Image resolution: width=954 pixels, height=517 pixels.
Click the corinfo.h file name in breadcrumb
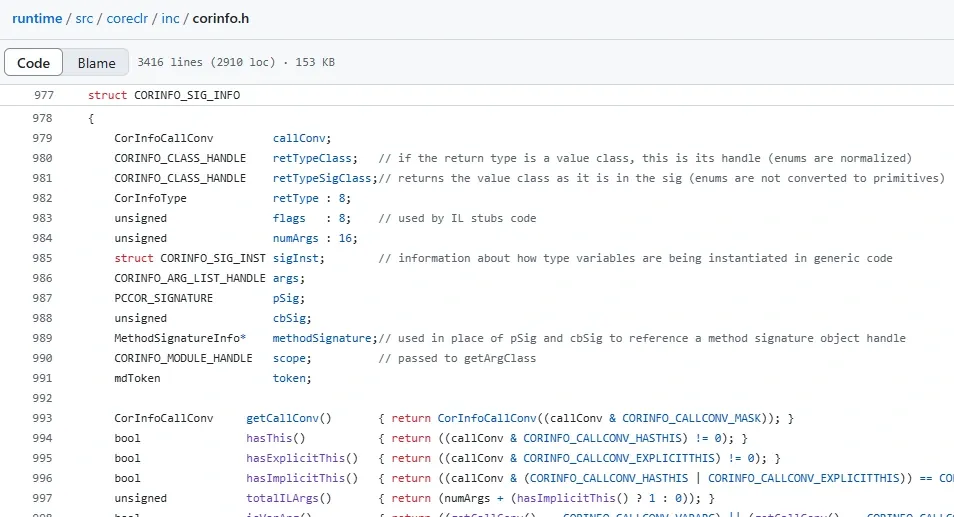pyautogui.click(x=221, y=18)
